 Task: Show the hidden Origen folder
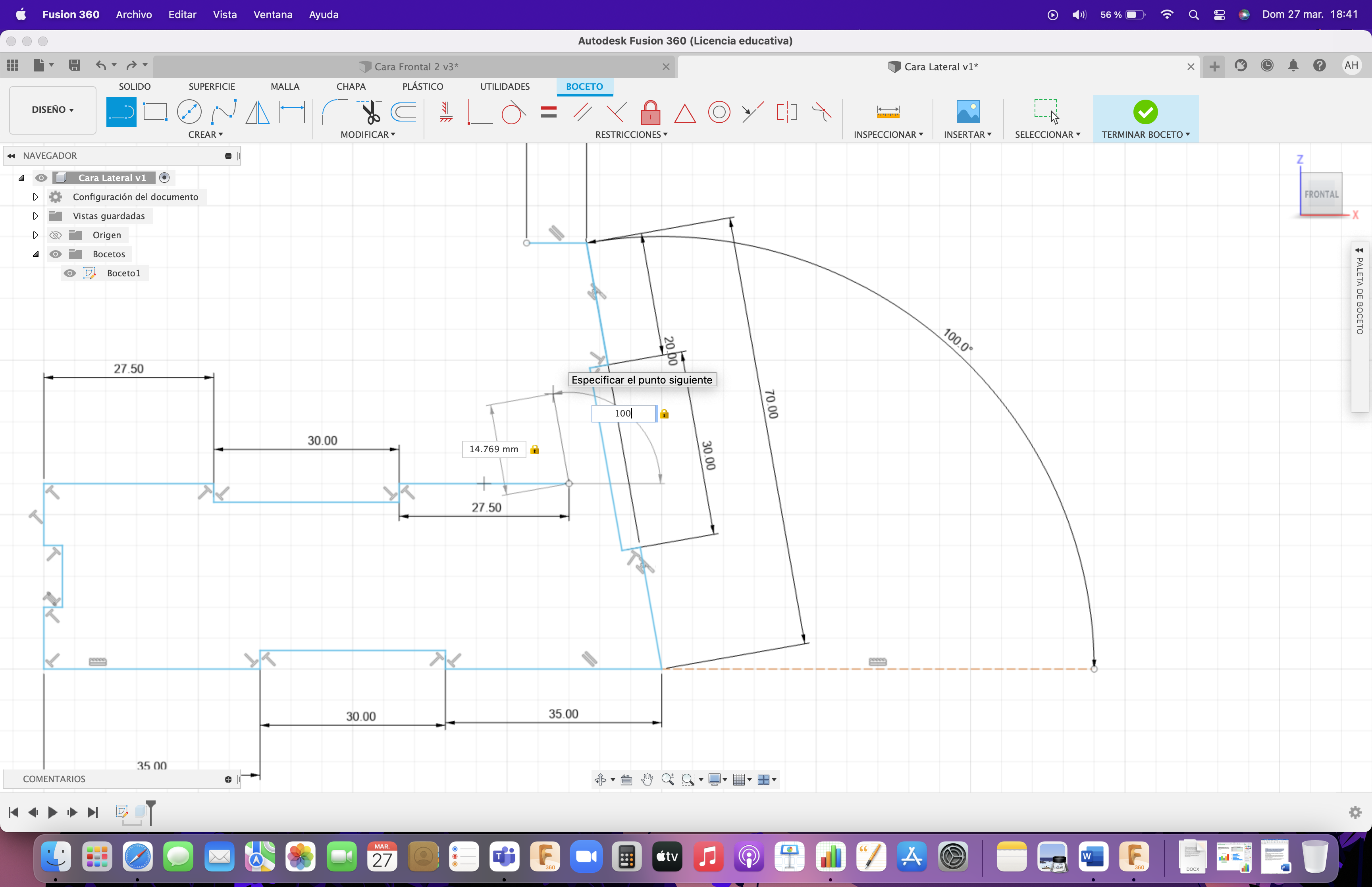click(55, 235)
